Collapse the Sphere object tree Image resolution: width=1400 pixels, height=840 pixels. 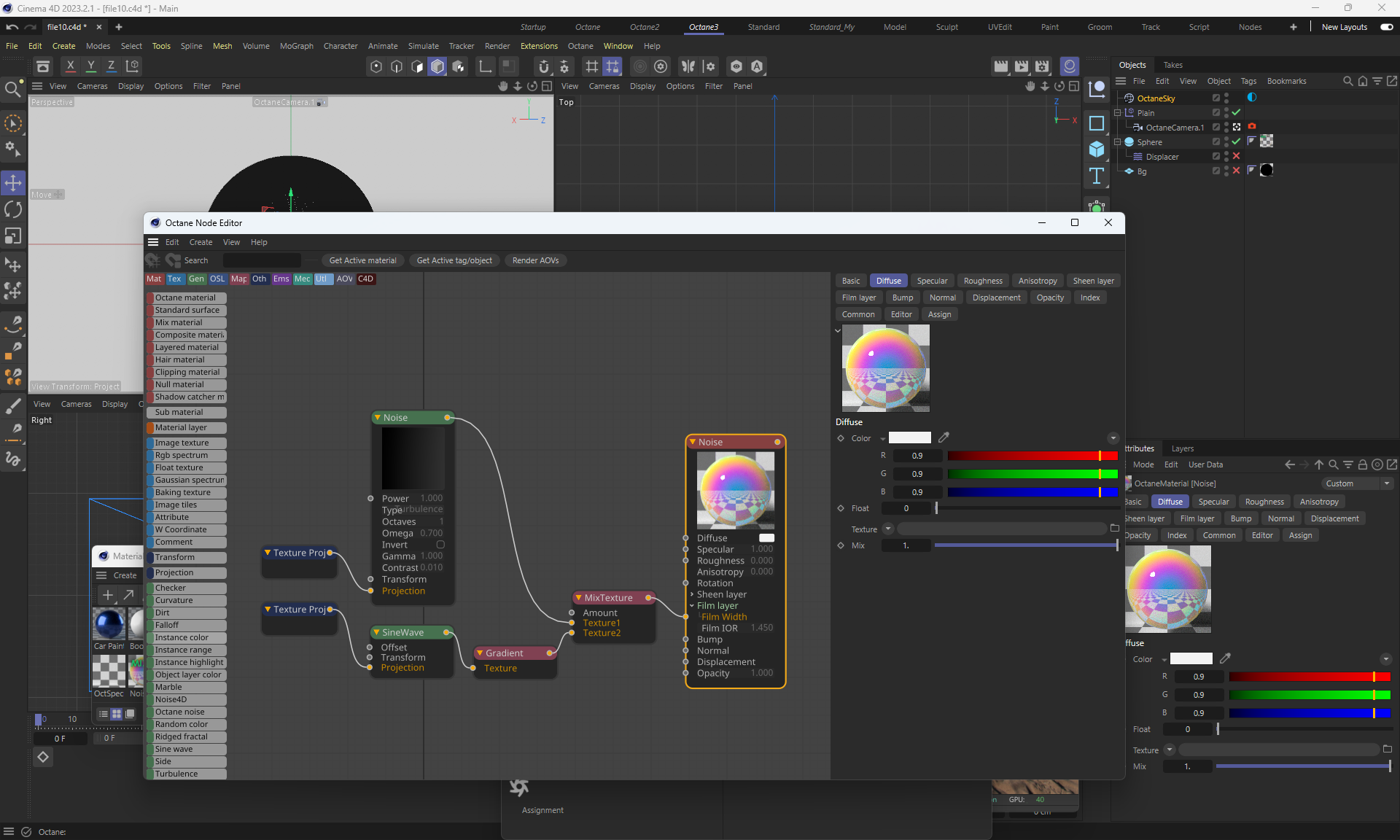1117,142
